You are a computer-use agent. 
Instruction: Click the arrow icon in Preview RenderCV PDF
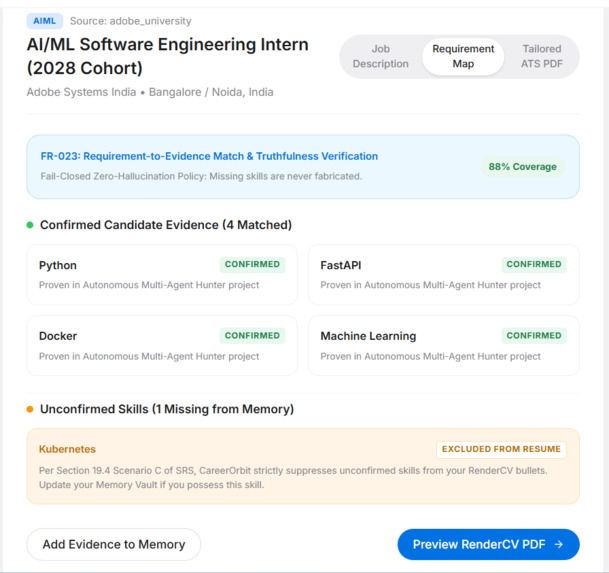point(559,544)
